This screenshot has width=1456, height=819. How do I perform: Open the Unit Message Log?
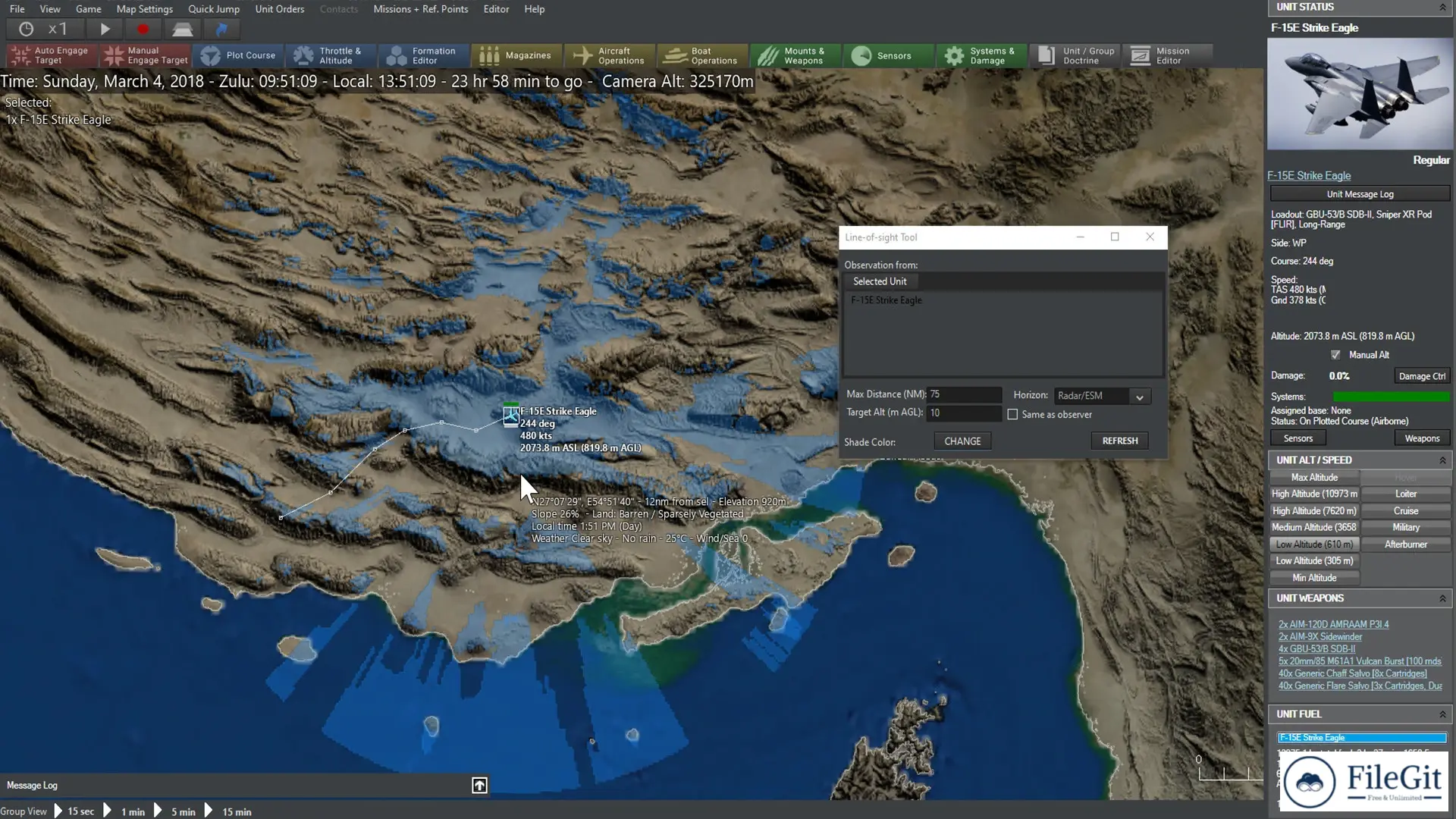tap(1360, 194)
